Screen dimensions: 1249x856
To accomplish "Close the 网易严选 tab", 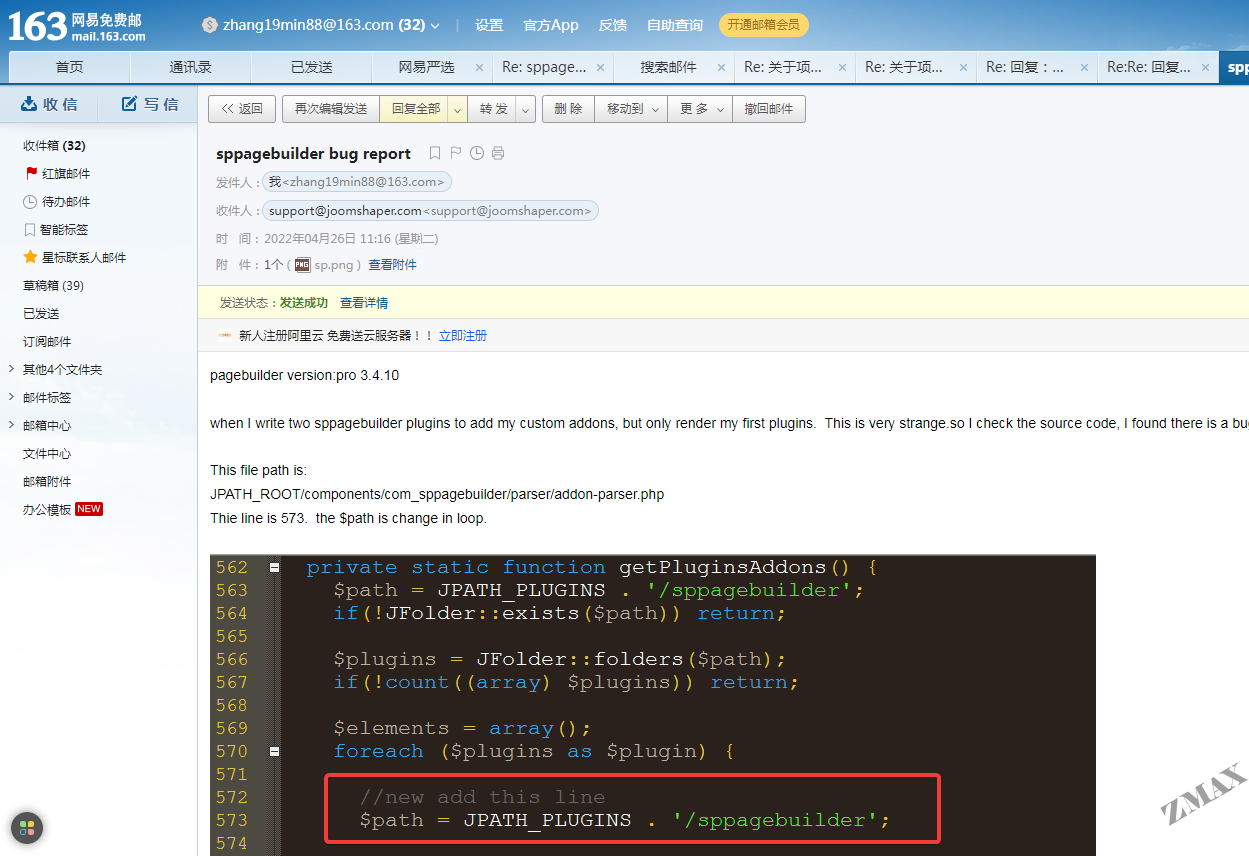I will point(479,68).
